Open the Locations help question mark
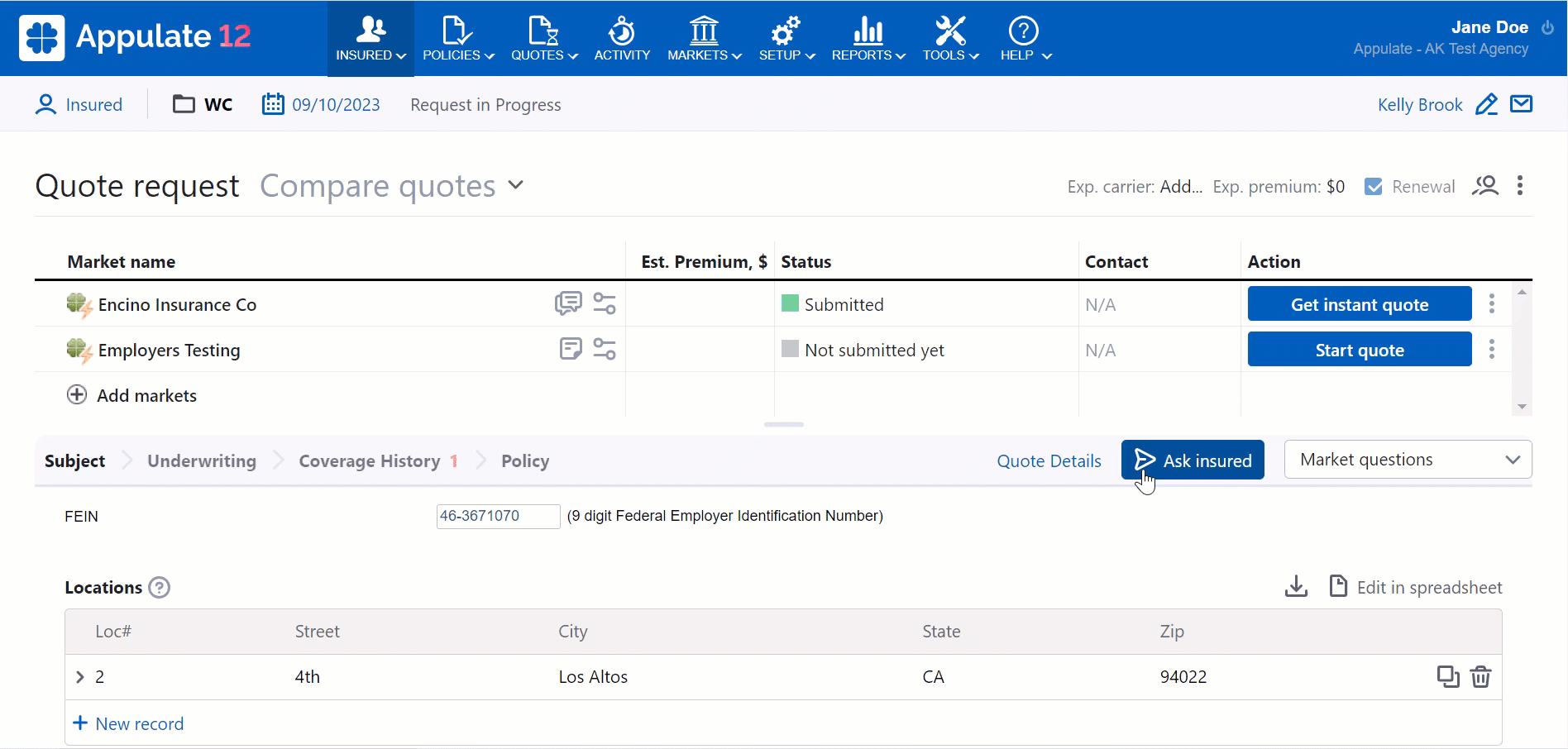 pyautogui.click(x=159, y=588)
